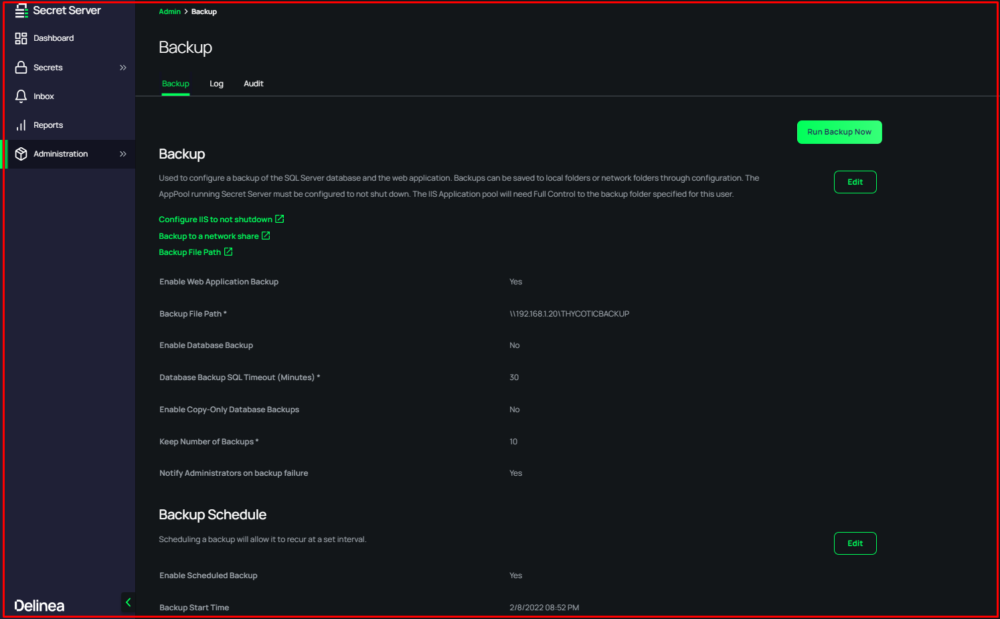Click external link icon beside network share

click(265, 235)
